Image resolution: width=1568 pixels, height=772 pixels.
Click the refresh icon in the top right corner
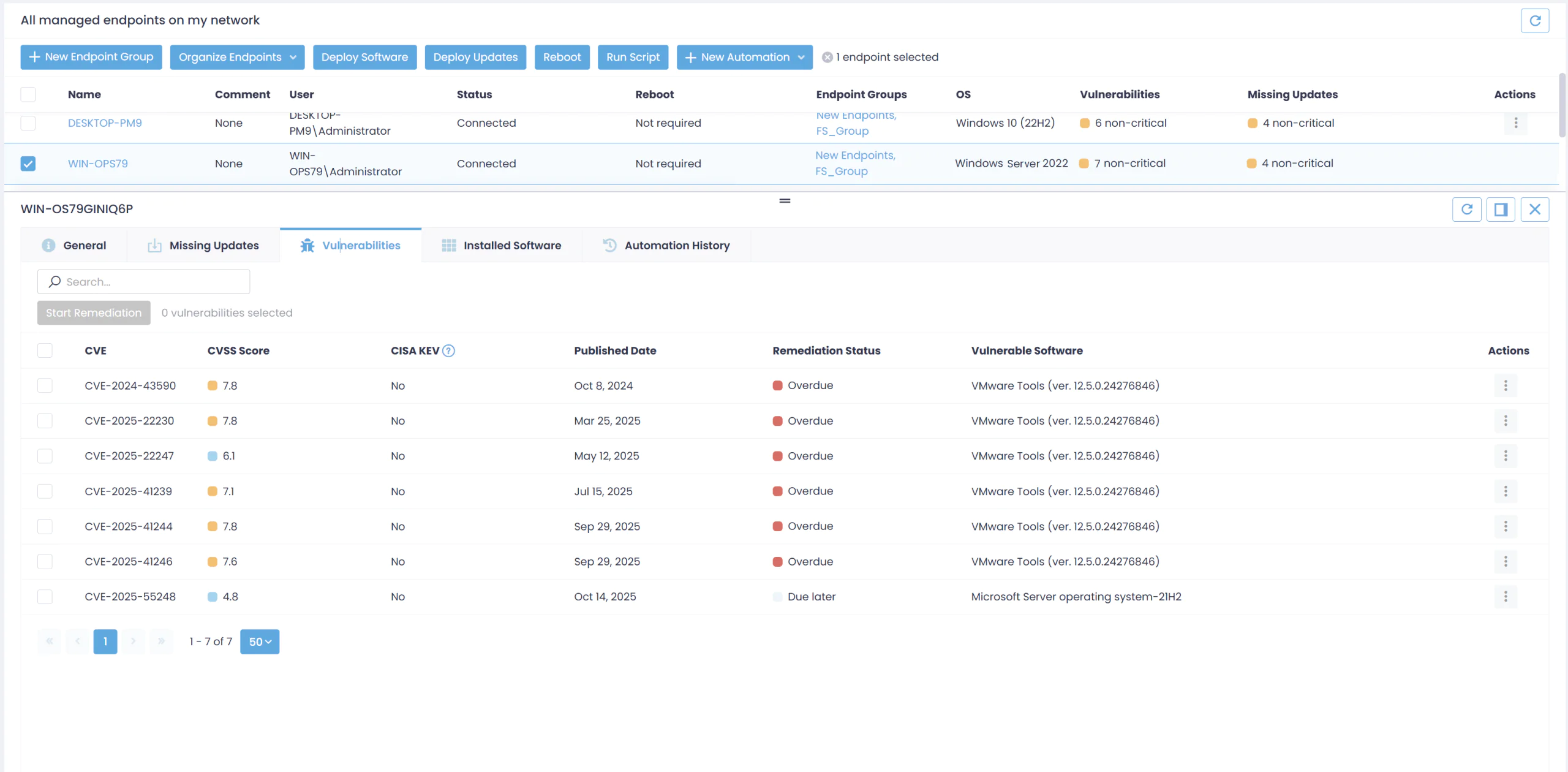pos(1536,20)
